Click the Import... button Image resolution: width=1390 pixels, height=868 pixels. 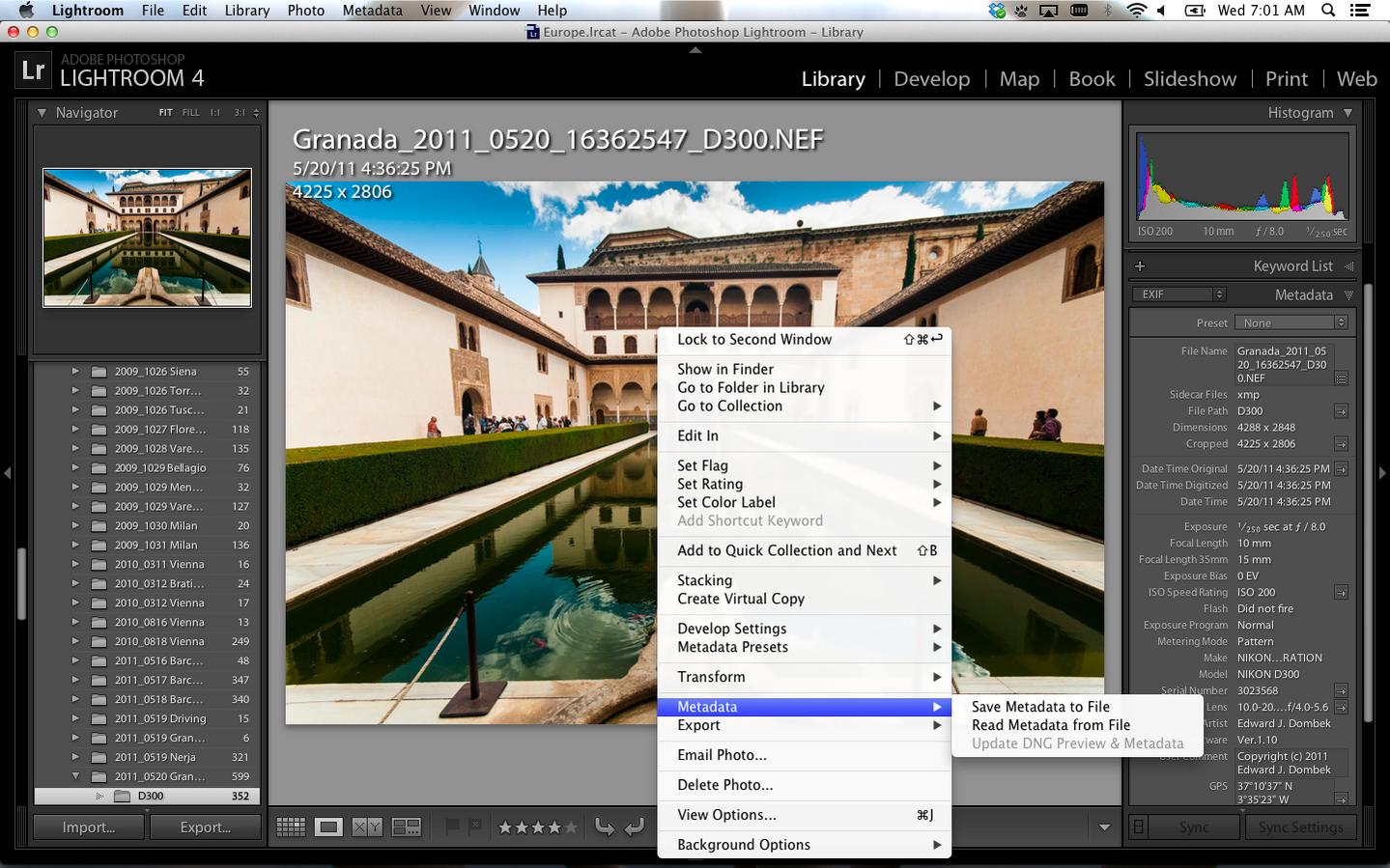pyautogui.click(x=89, y=827)
